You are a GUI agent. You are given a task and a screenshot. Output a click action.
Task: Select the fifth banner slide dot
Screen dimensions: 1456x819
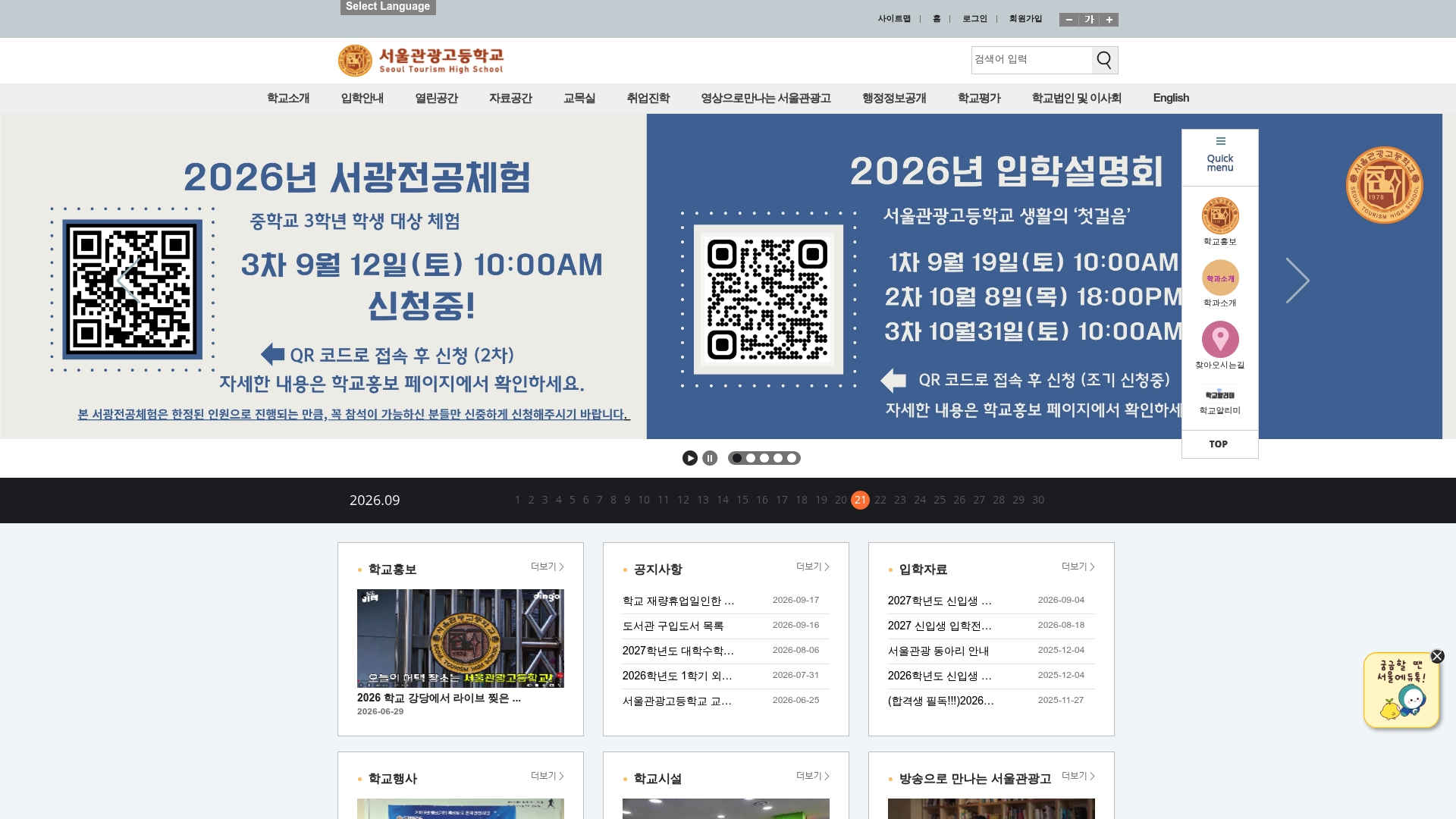pyautogui.click(x=792, y=458)
